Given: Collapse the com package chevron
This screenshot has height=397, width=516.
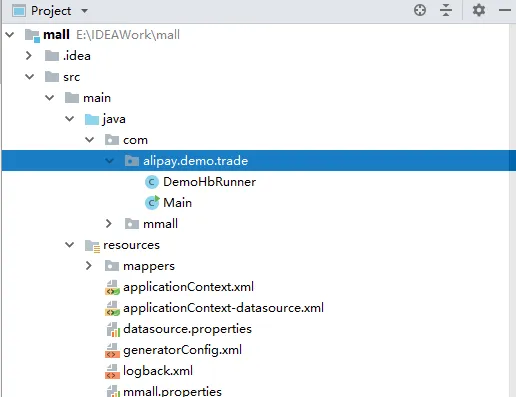Looking at the screenshot, I should (90, 140).
